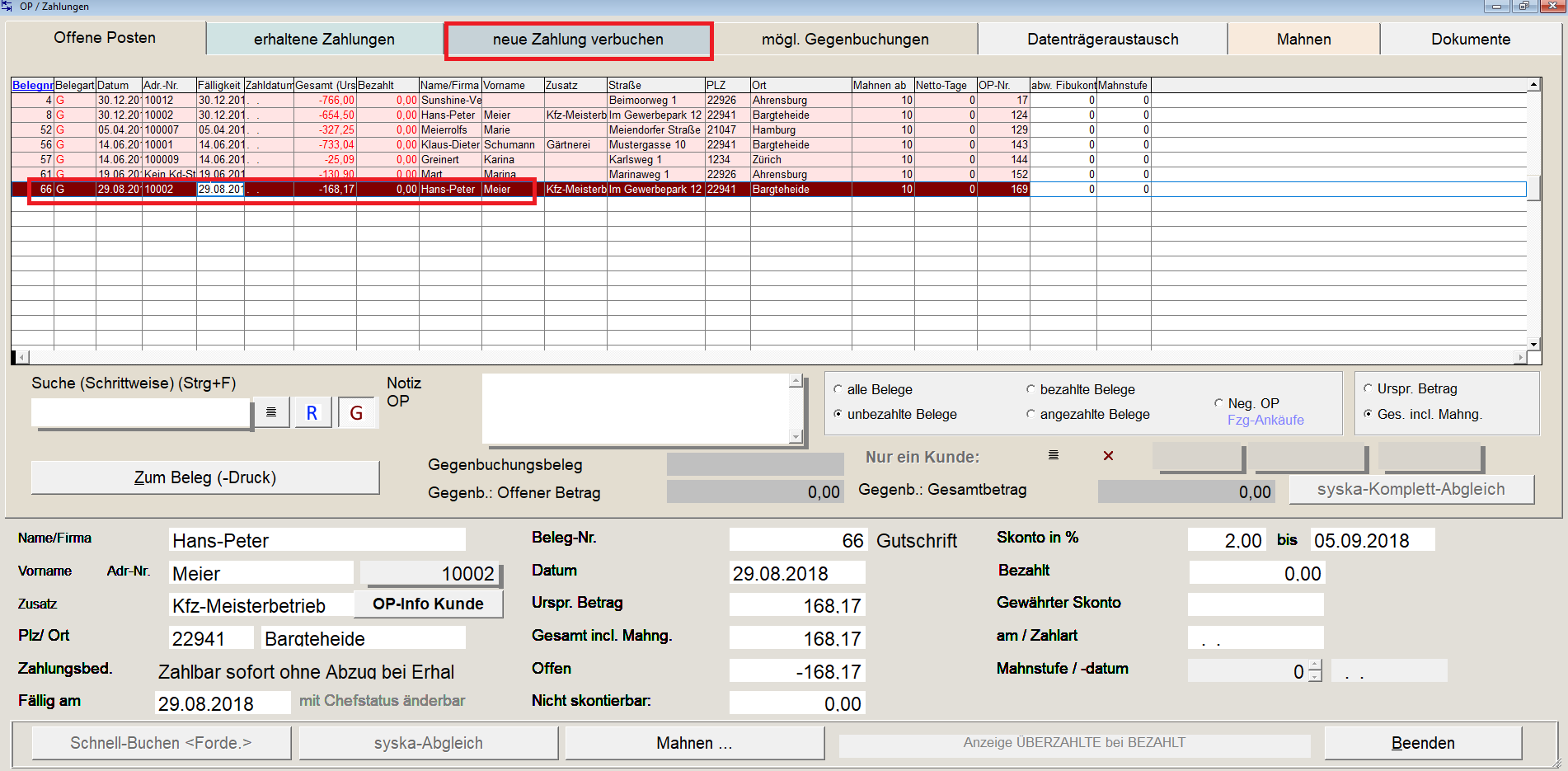Click the Name/Firma field Hans-Peter
The image size is (1568, 771).
coord(317,540)
